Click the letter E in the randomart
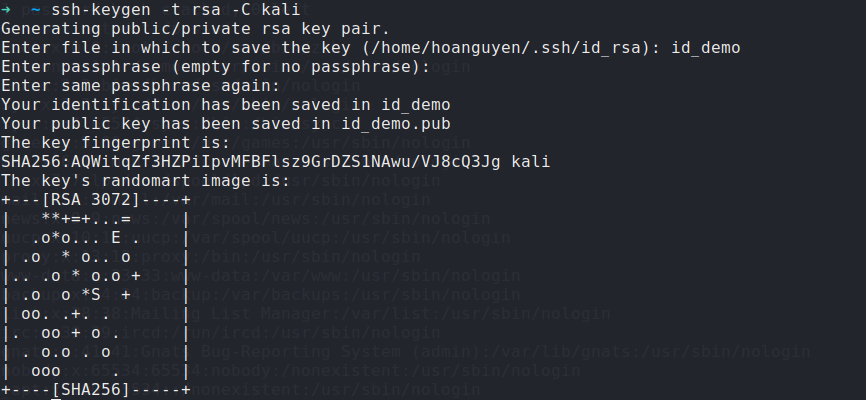This screenshot has height=400, width=866. 117,238
